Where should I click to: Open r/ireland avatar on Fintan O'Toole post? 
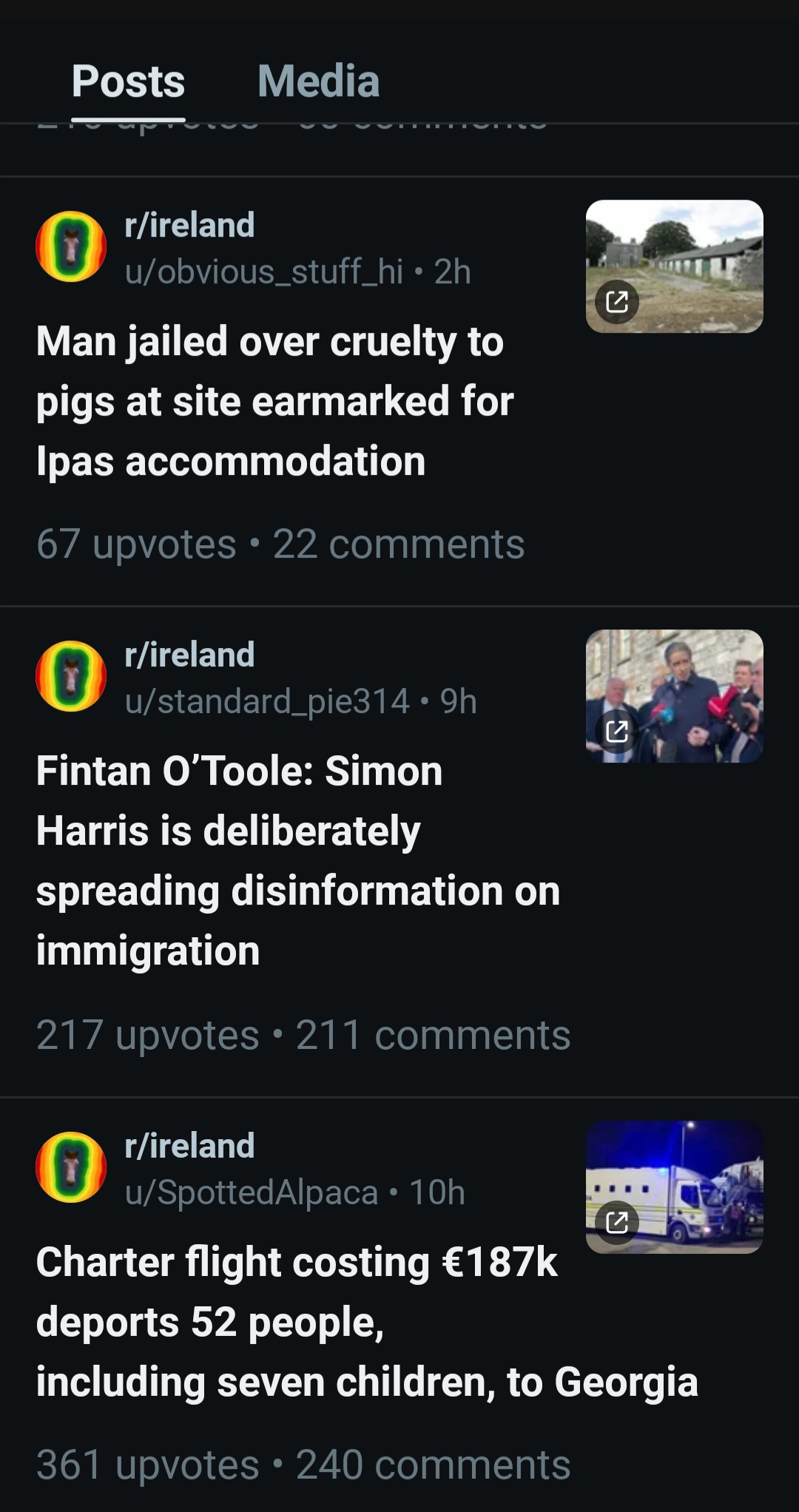71,676
